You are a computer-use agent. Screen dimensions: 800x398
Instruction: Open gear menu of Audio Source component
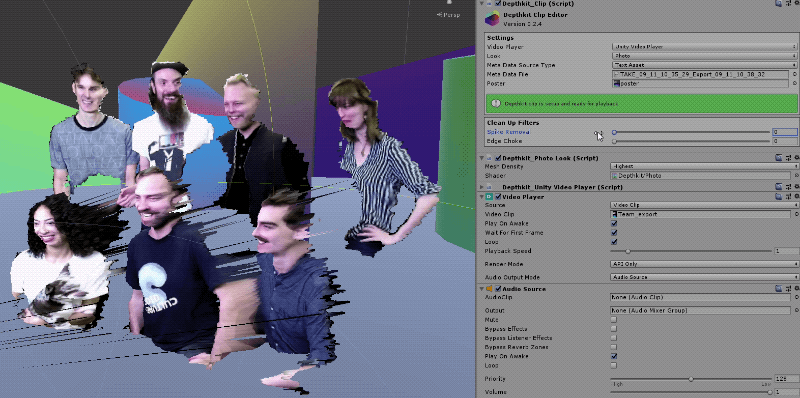coord(797,289)
